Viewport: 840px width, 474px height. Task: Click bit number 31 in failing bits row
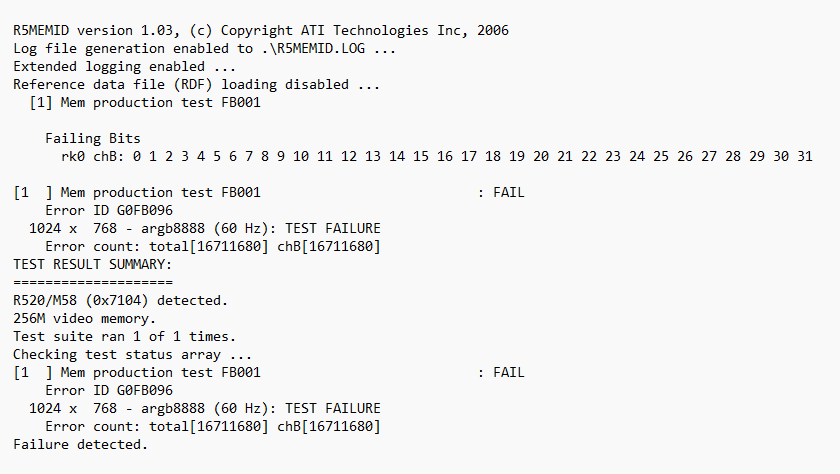pyautogui.click(x=805, y=157)
